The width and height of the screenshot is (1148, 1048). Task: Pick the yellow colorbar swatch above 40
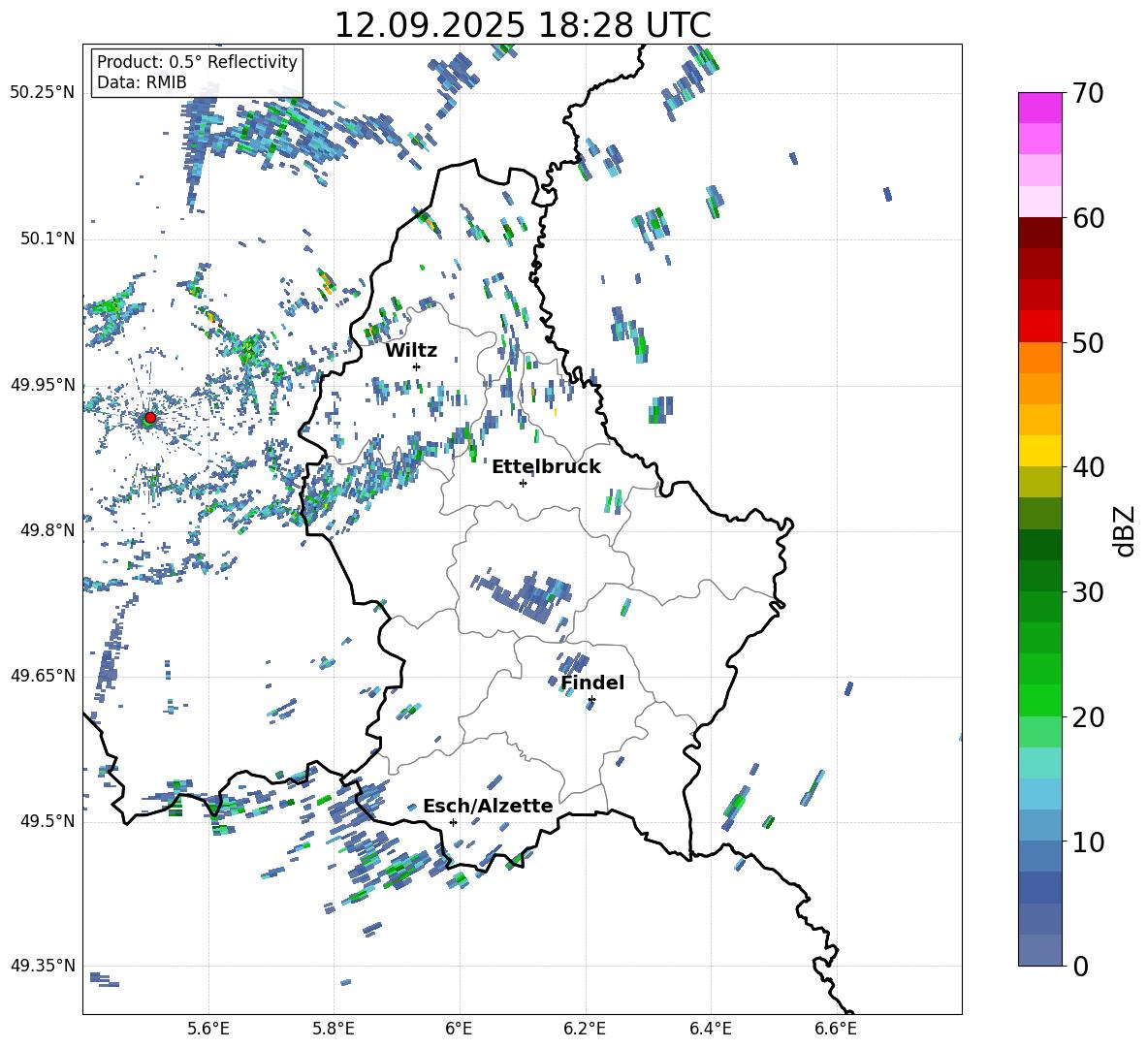pyautogui.click(x=1040, y=451)
